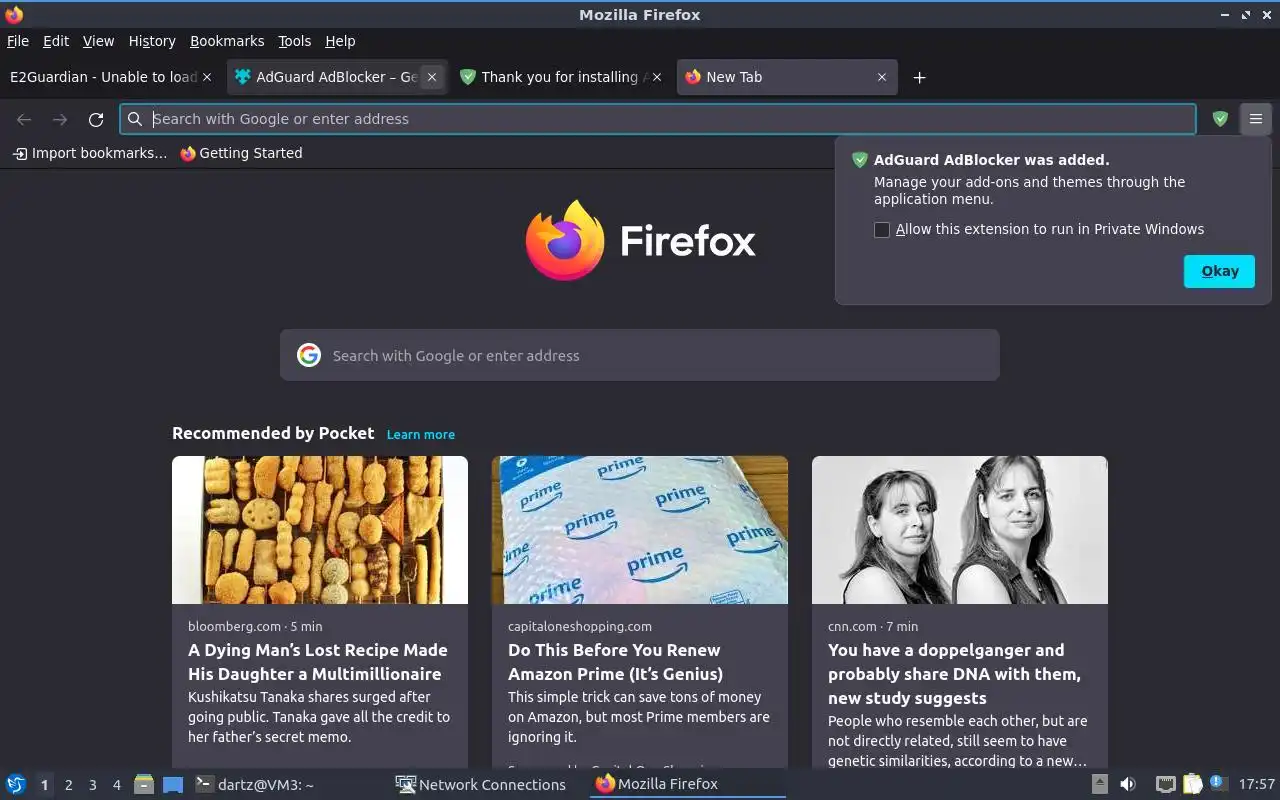Open the Lubuntu start menu icon
Image resolution: width=1280 pixels, height=800 pixels.
(x=16, y=784)
